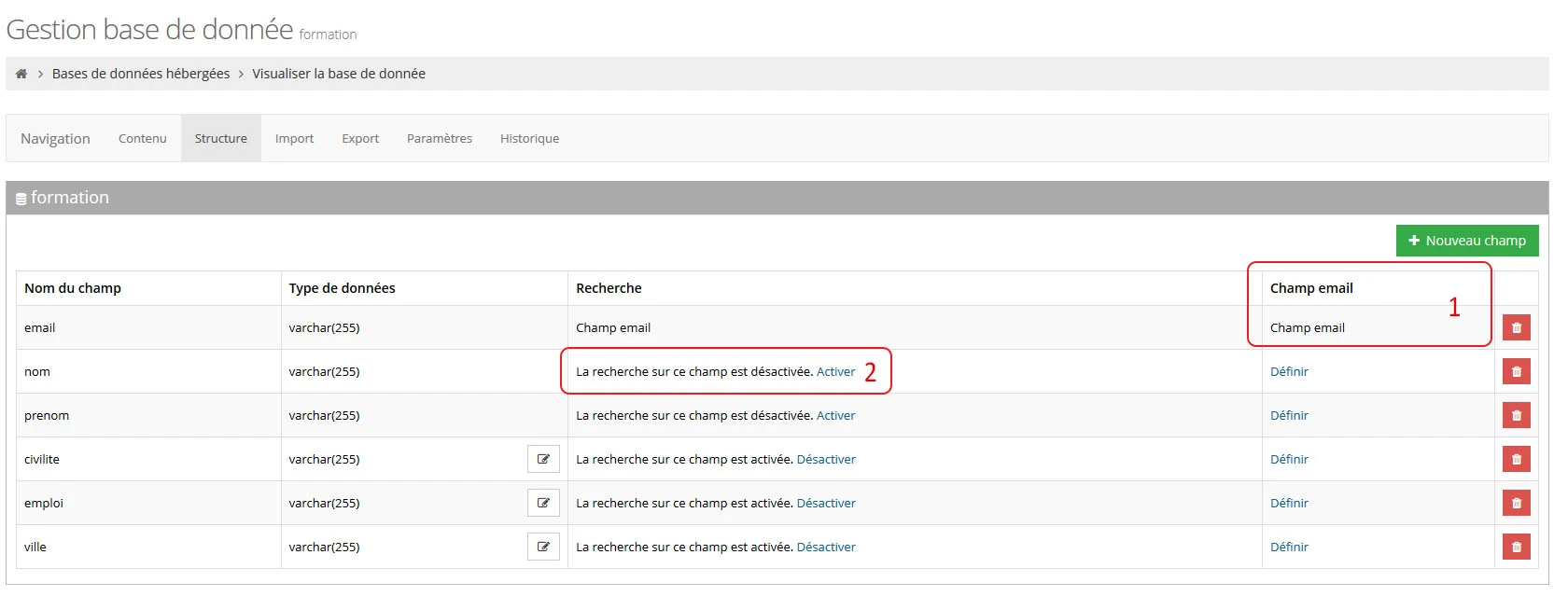Viewport: 1568px width, 610px height.
Task: Remove the civilite field via trash icon
Action: pyautogui.click(x=1516, y=459)
